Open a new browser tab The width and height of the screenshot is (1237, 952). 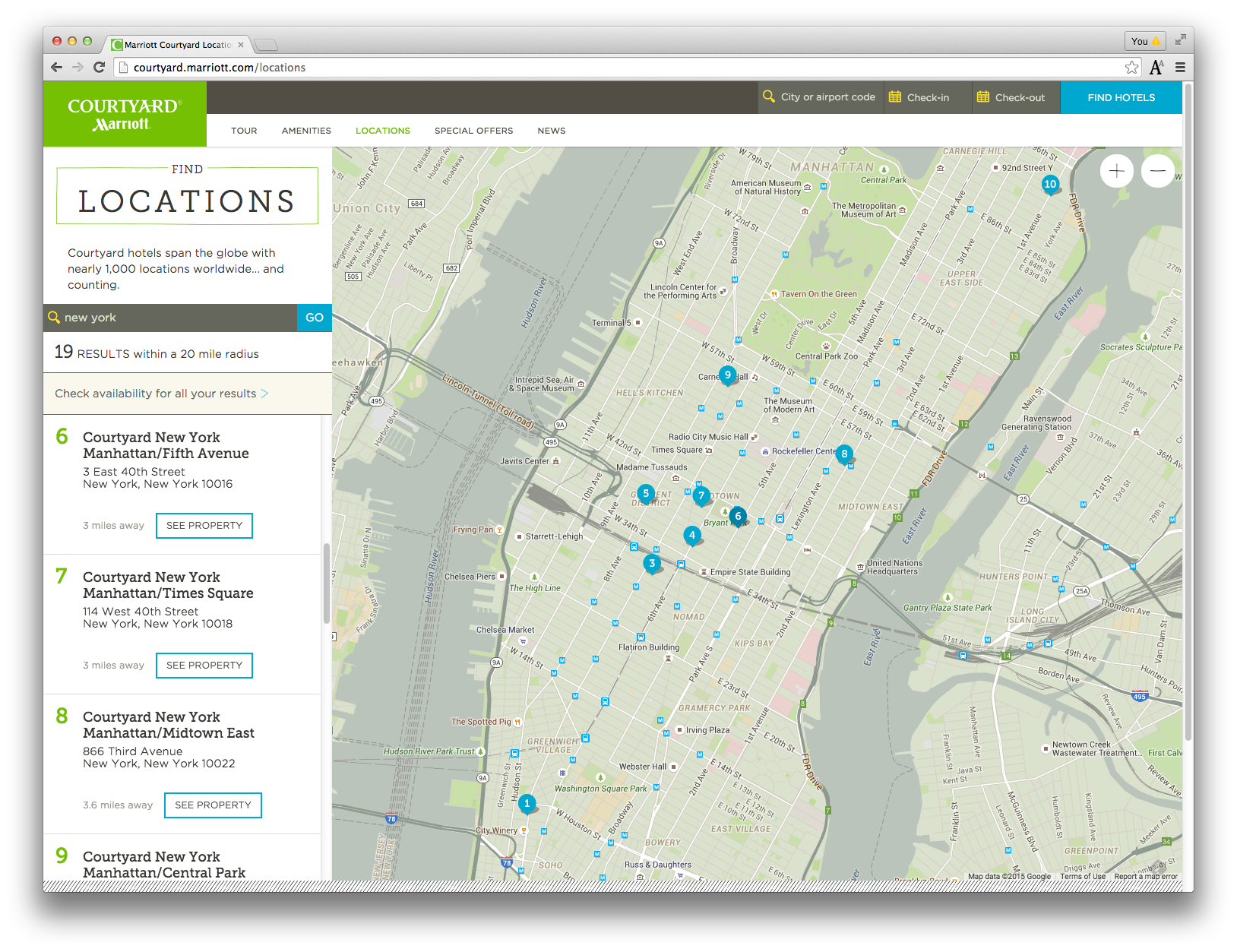tap(266, 45)
